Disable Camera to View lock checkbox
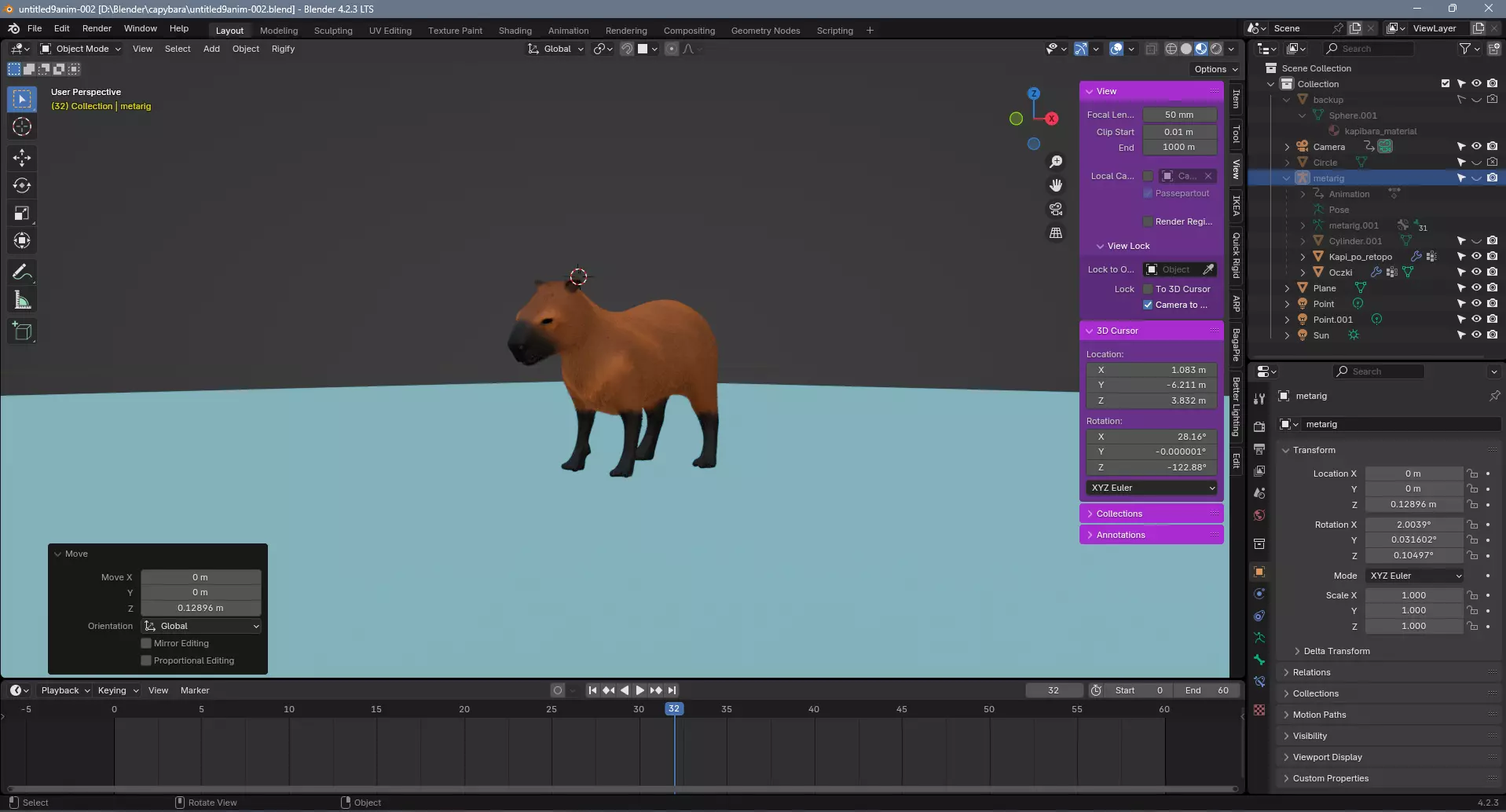This screenshot has height=812, width=1506. coord(1148,305)
